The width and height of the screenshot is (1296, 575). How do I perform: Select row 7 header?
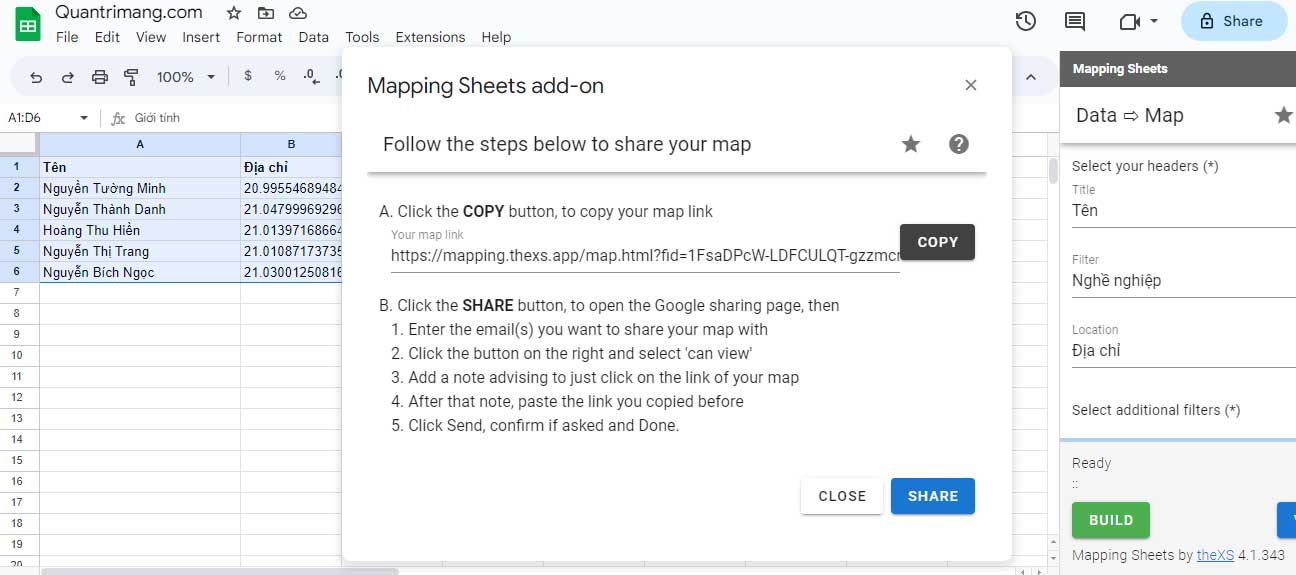17,292
